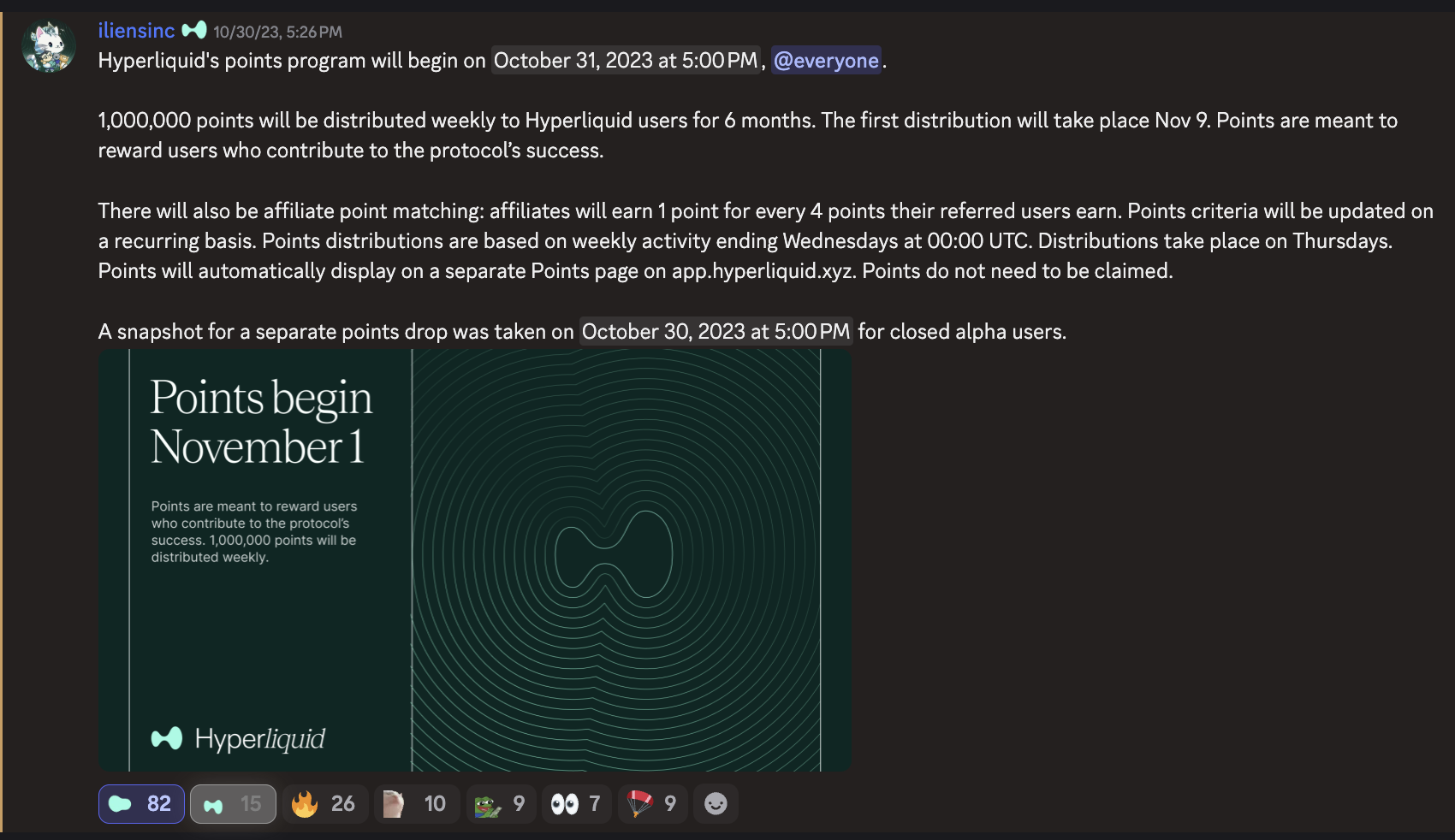Click the October 30, 2023 at 5:00 PM timestamp
Image resolution: width=1455 pixels, height=840 pixels.
(x=716, y=332)
